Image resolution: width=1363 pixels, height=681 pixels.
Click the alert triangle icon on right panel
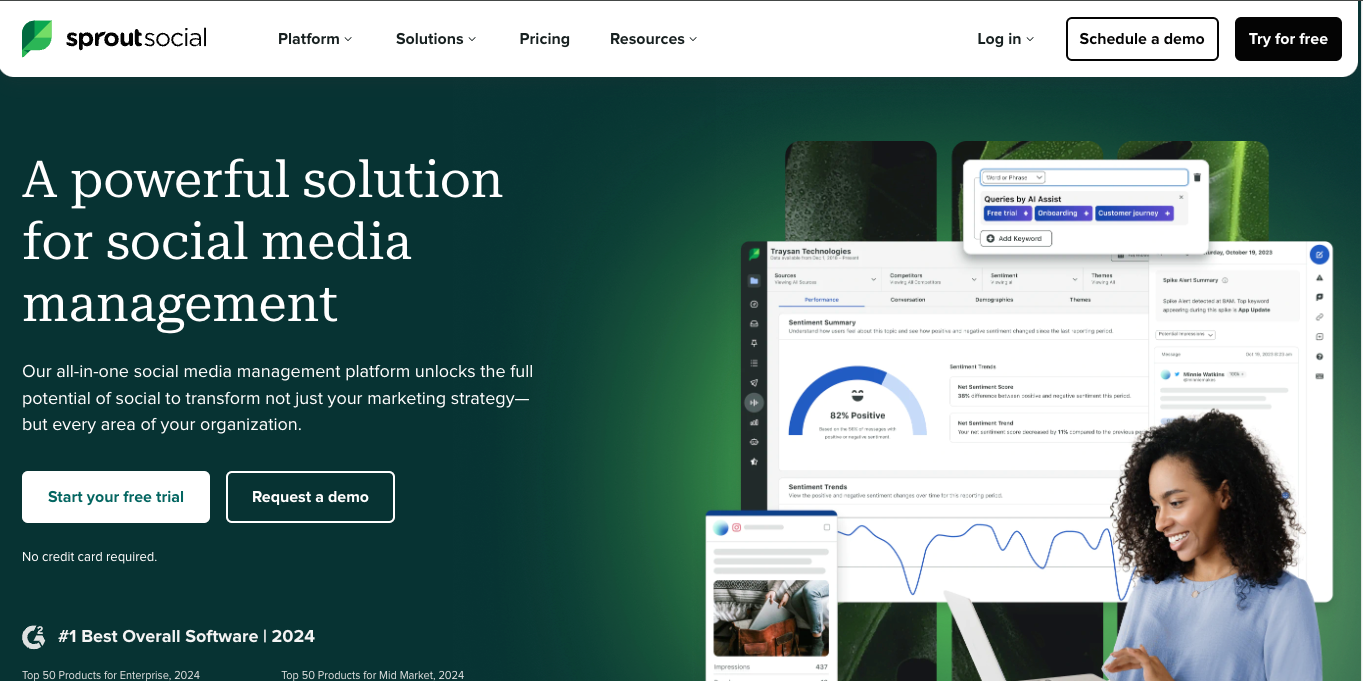tap(1318, 278)
